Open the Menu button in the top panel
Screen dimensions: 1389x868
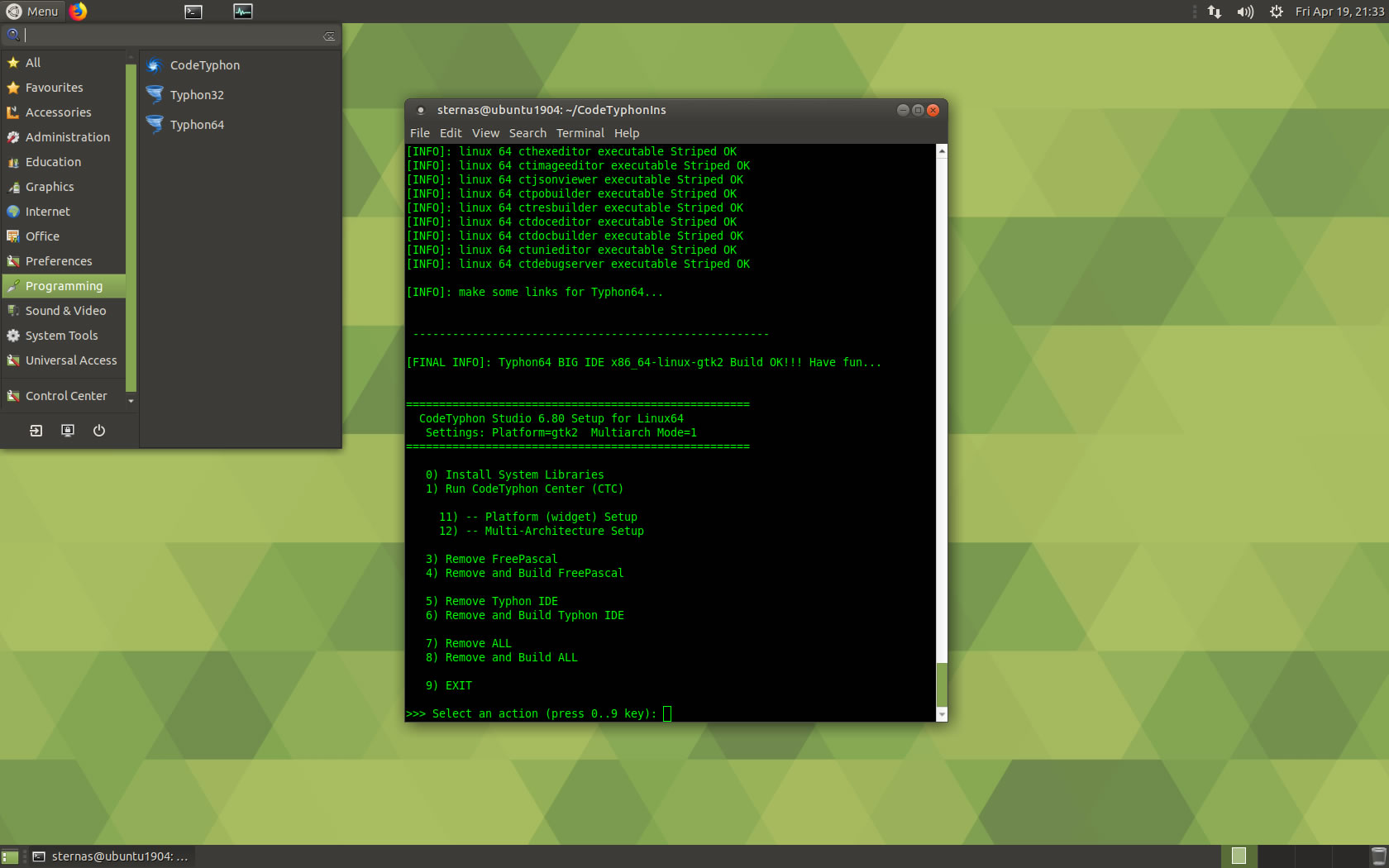32,11
